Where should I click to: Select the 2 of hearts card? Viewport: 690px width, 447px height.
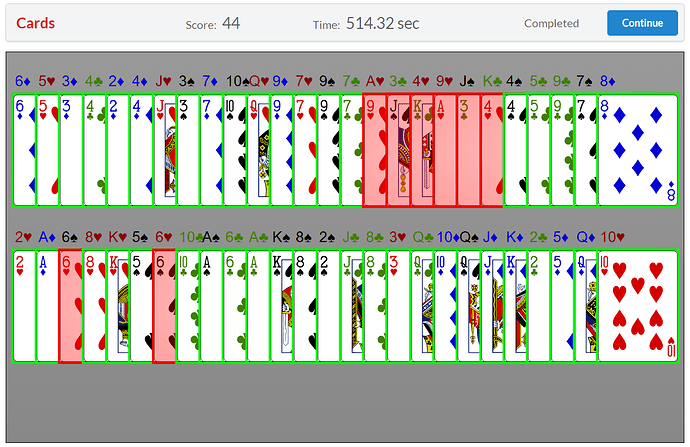click(x=25, y=306)
